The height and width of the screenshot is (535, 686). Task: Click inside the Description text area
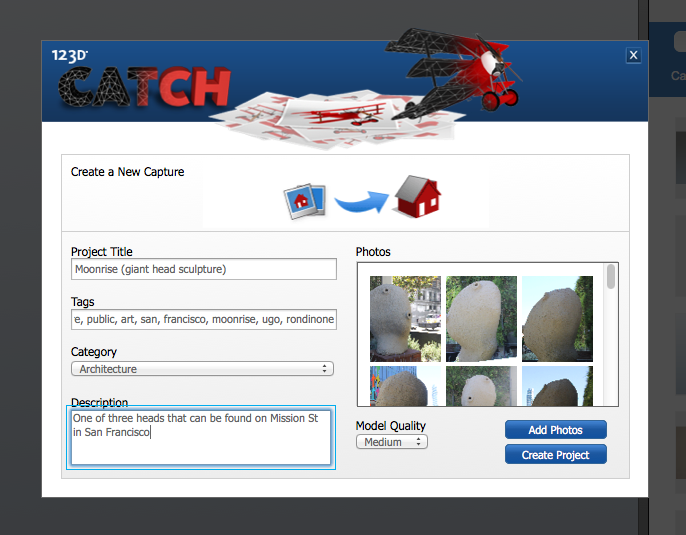(201, 437)
